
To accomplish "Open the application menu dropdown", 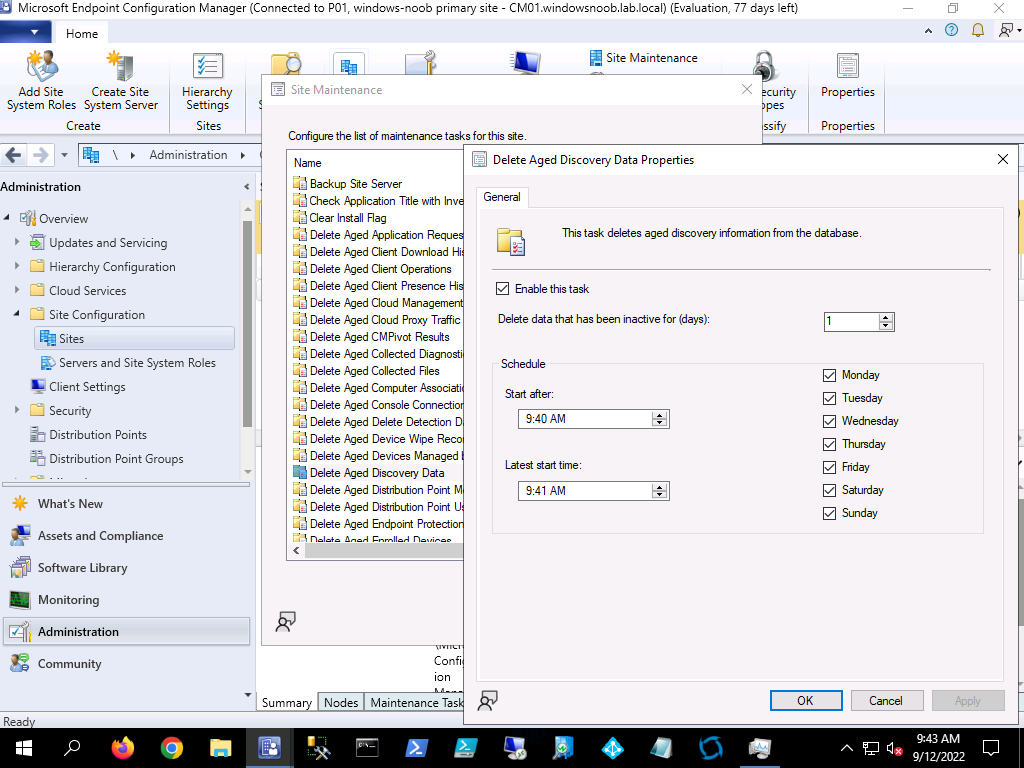I will click(x=24, y=32).
